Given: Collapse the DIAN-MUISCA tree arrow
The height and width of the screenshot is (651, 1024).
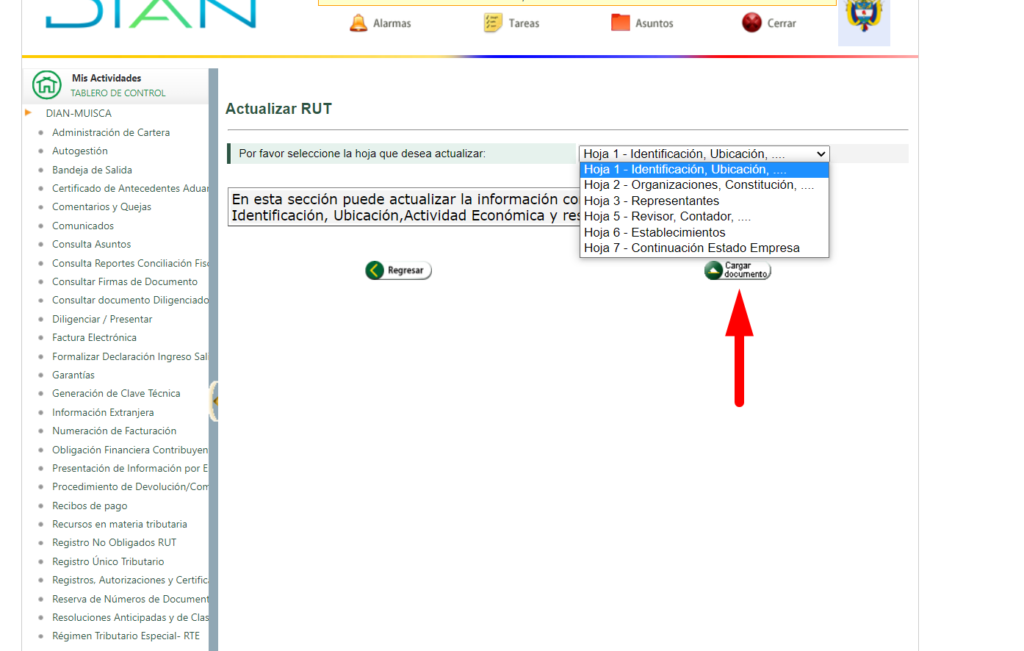Looking at the screenshot, I should click(x=29, y=113).
